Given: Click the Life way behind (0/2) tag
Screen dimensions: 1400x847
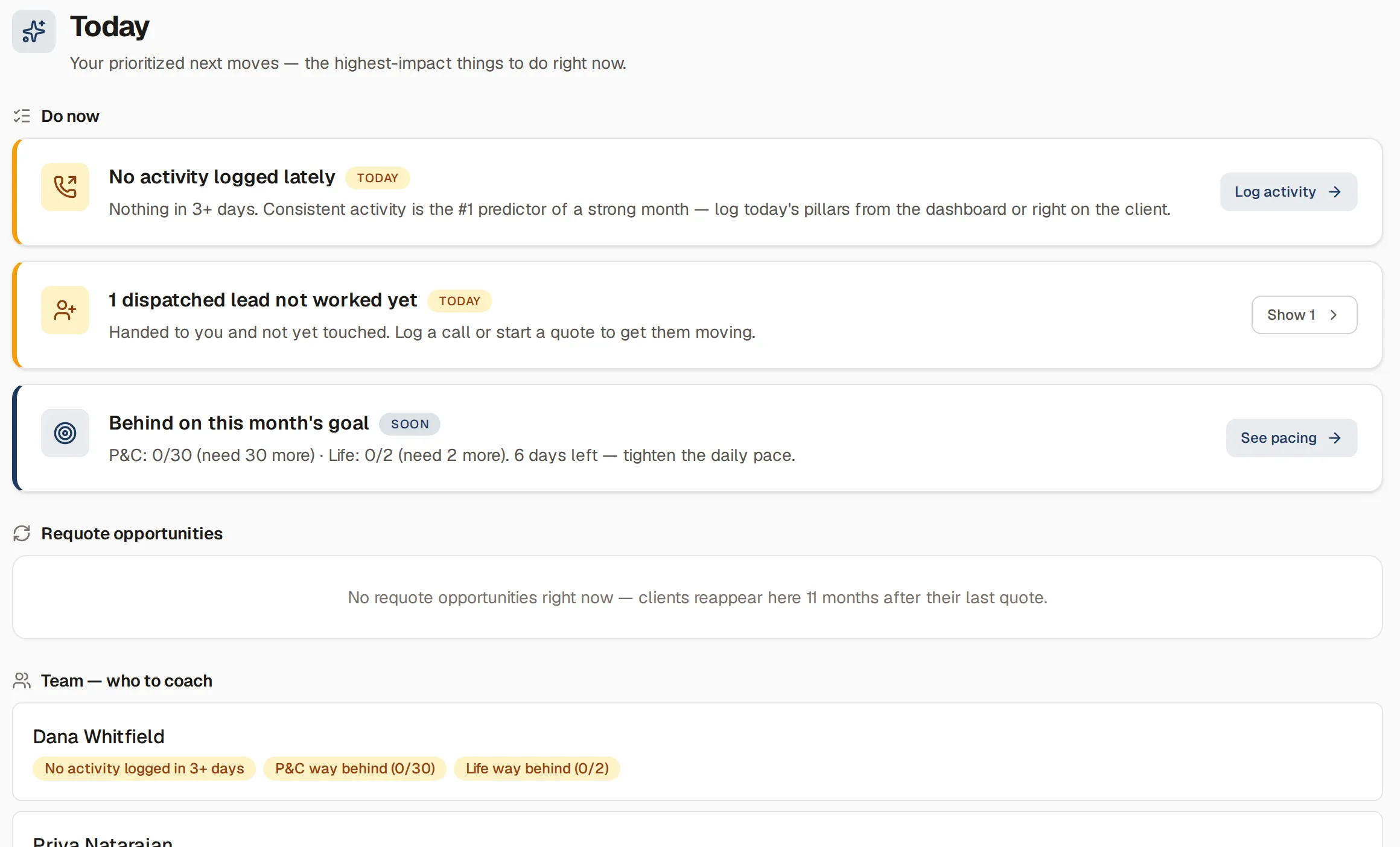Looking at the screenshot, I should (537, 769).
